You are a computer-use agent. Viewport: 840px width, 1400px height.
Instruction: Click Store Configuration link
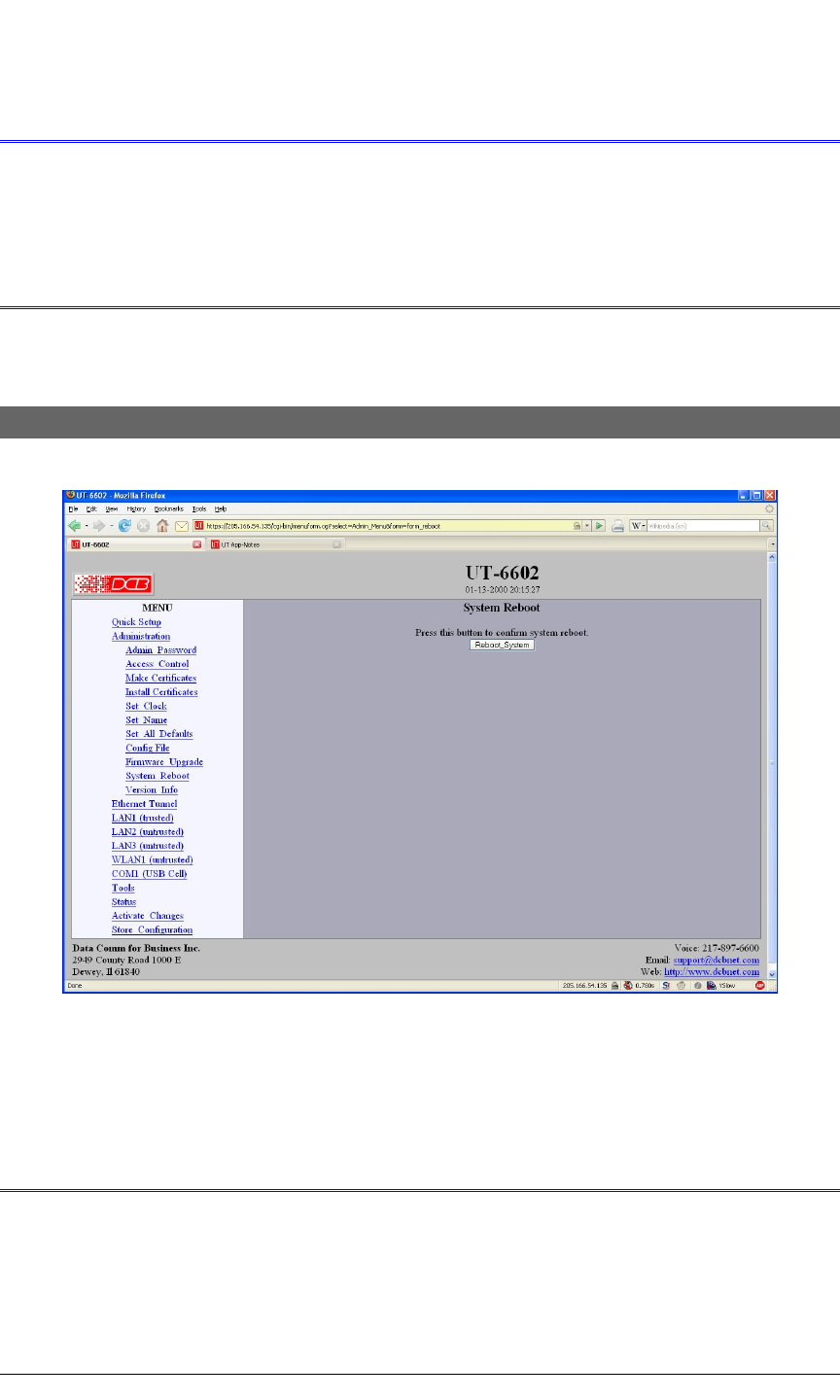(x=152, y=929)
